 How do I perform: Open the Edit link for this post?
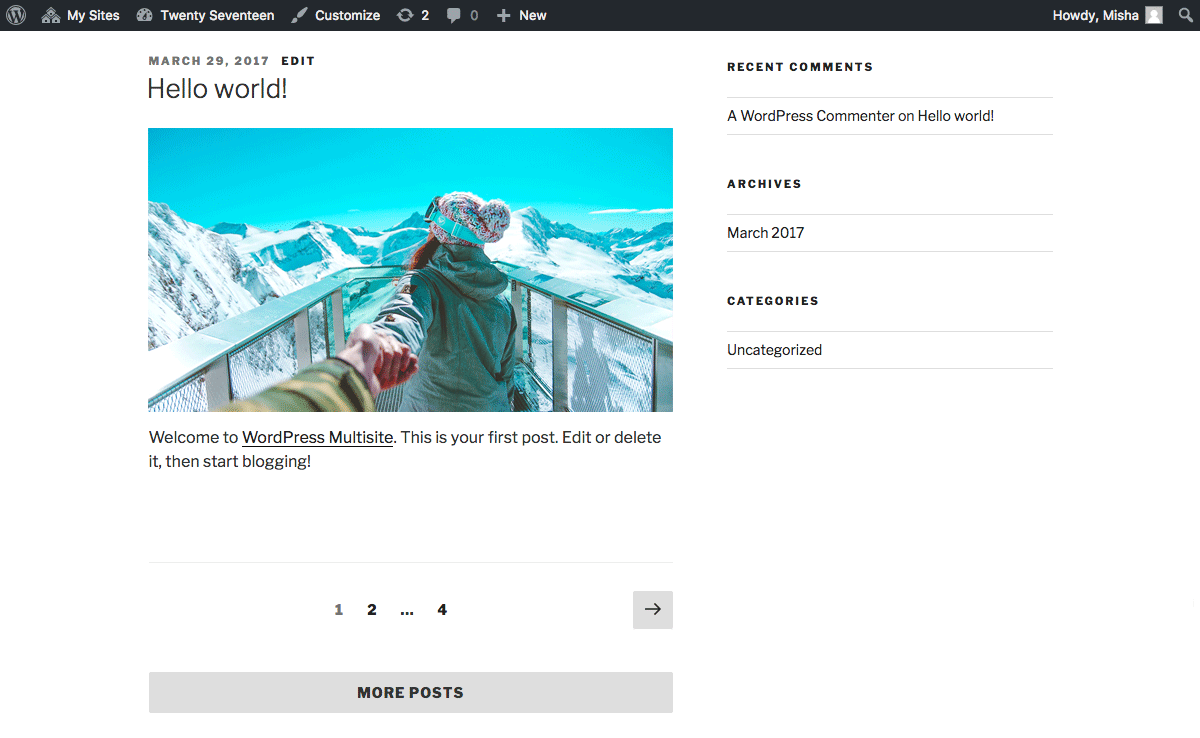click(297, 60)
